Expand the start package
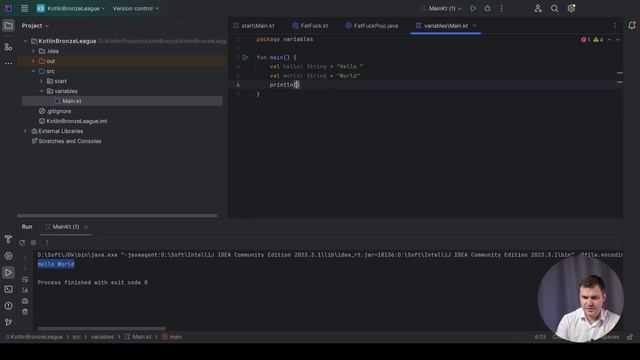Screen dimensions: 640x360 click(x=41, y=81)
